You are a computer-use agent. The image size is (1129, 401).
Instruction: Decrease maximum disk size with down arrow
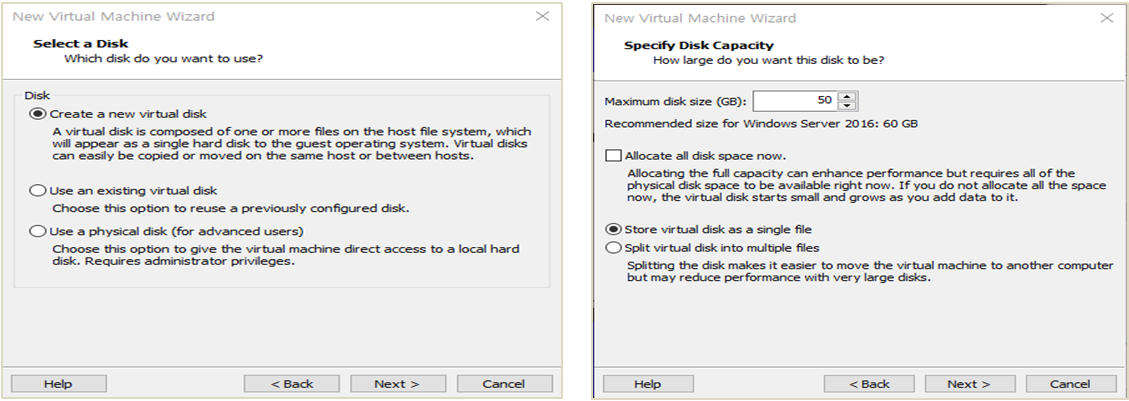[x=848, y=106]
